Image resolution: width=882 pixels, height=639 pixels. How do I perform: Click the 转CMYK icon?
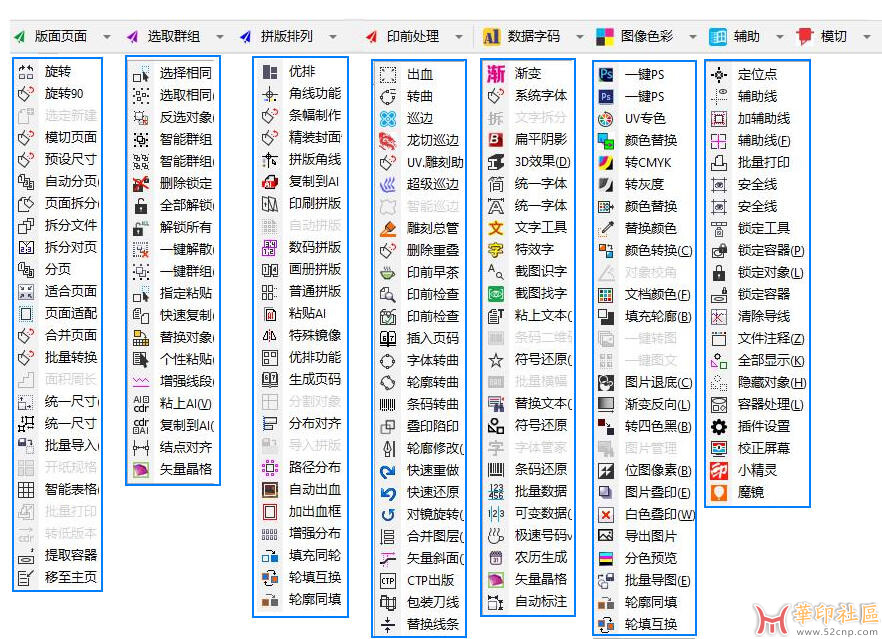(605, 163)
